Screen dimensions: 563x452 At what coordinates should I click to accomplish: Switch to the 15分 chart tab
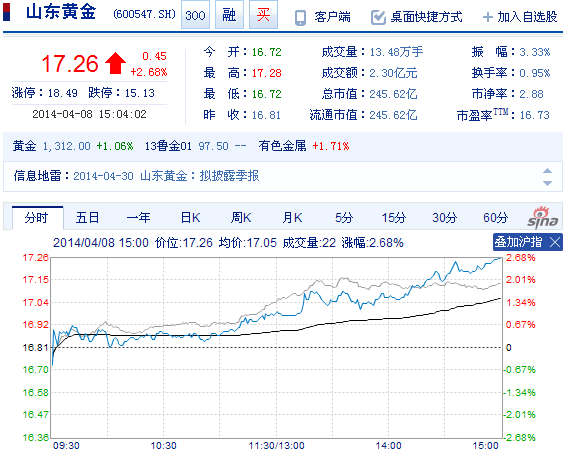(394, 218)
